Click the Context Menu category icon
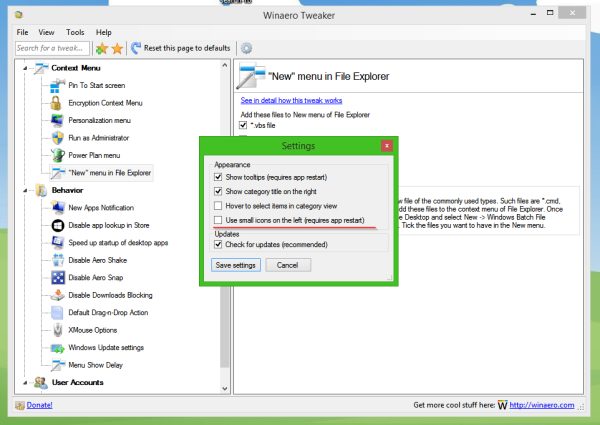Viewport: 600px width, 425px height. tap(41, 68)
